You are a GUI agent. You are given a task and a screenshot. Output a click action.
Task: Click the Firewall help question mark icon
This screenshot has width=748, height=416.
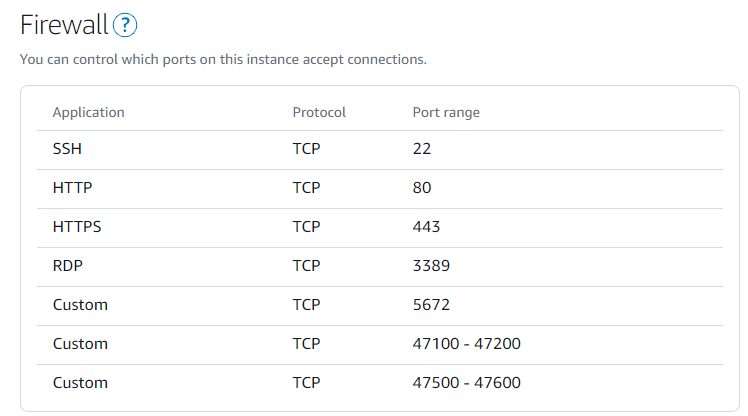click(x=124, y=26)
